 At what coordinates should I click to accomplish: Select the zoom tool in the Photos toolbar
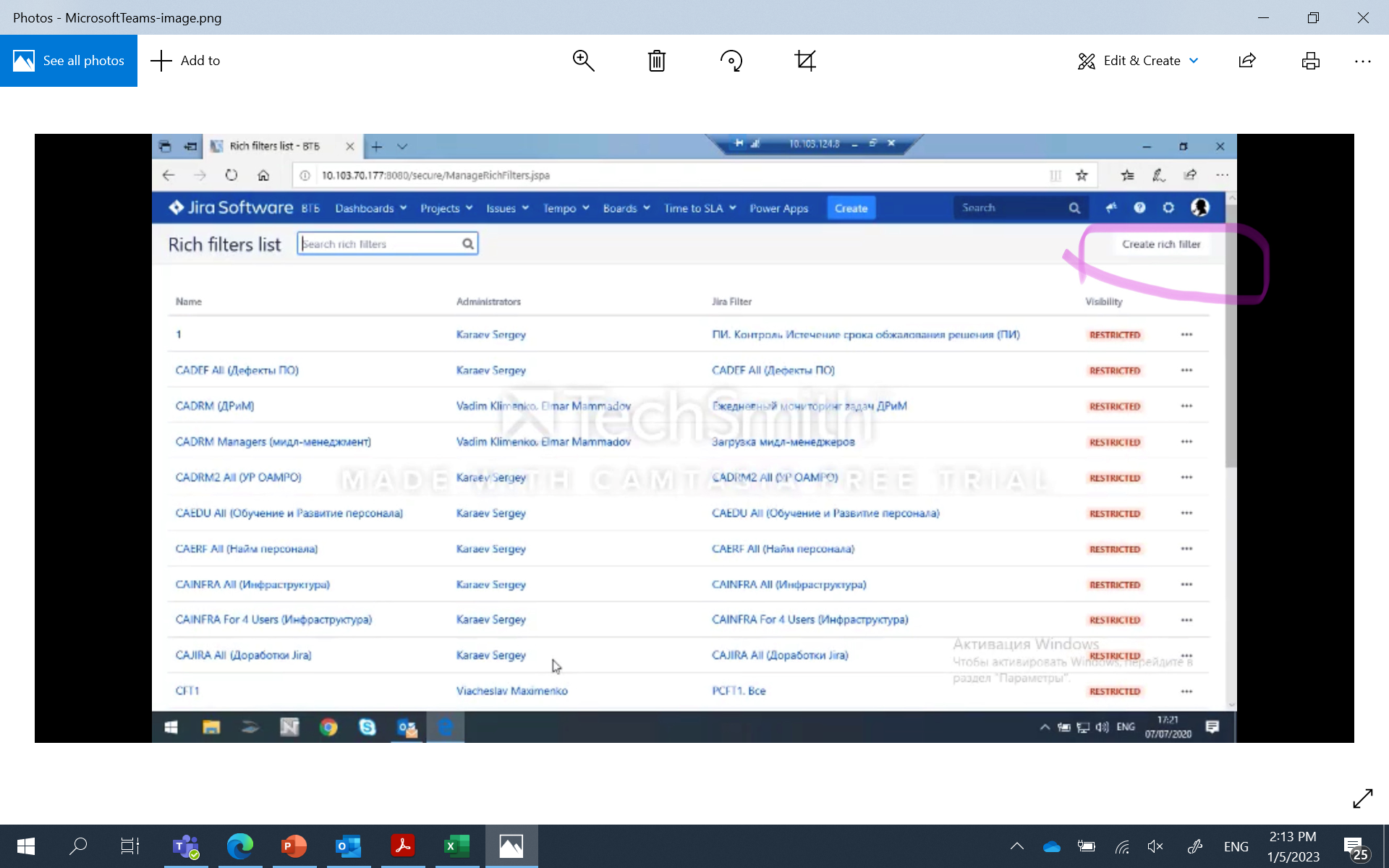click(x=584, y=61)
